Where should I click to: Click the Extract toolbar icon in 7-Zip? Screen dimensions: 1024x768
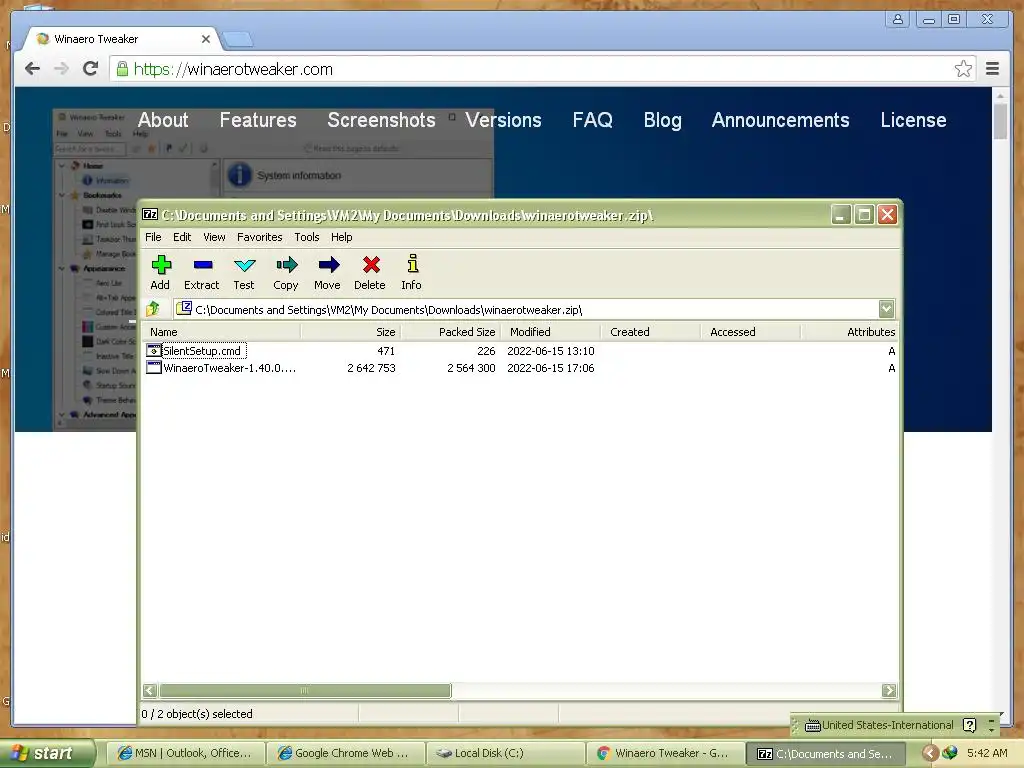[x=202, y=264]
